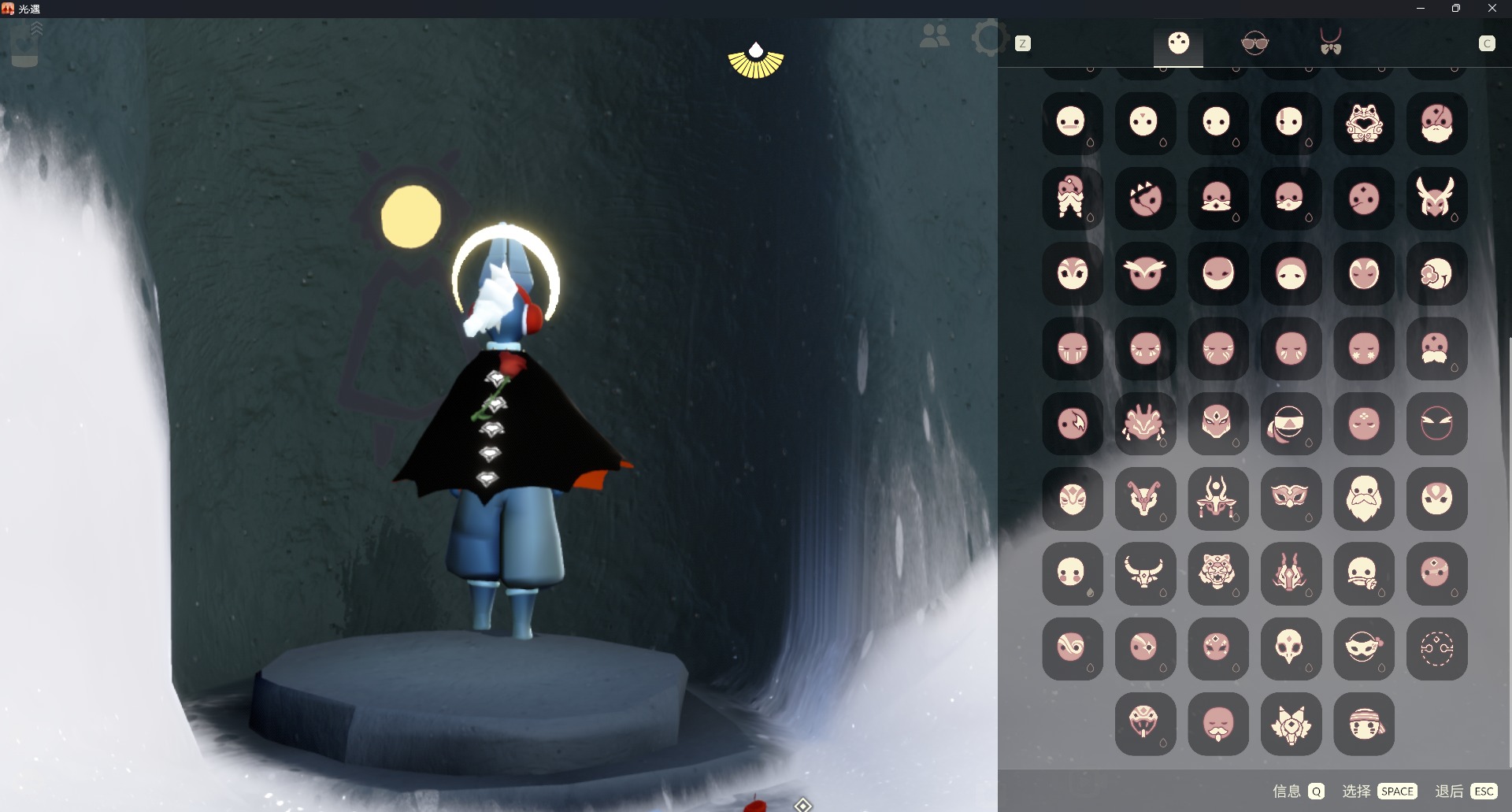Select the antlered bird mask
Screen dimensions: 1512x812
pyautogui.click(x=1436, y=198)
